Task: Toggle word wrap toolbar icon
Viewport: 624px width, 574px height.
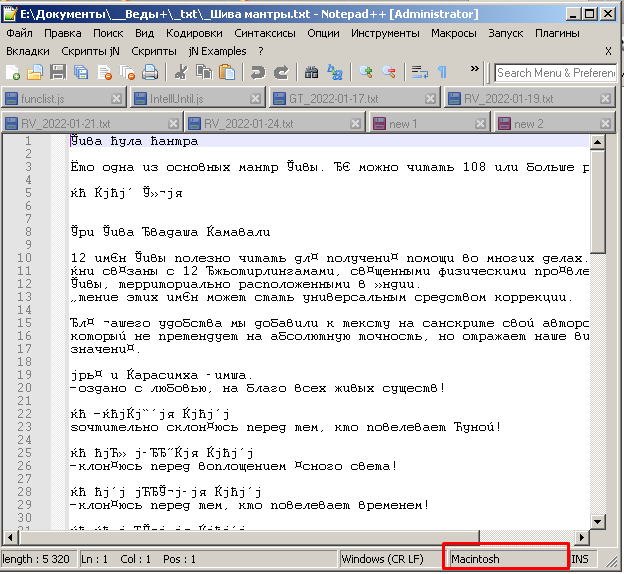Action: point(419,72)
